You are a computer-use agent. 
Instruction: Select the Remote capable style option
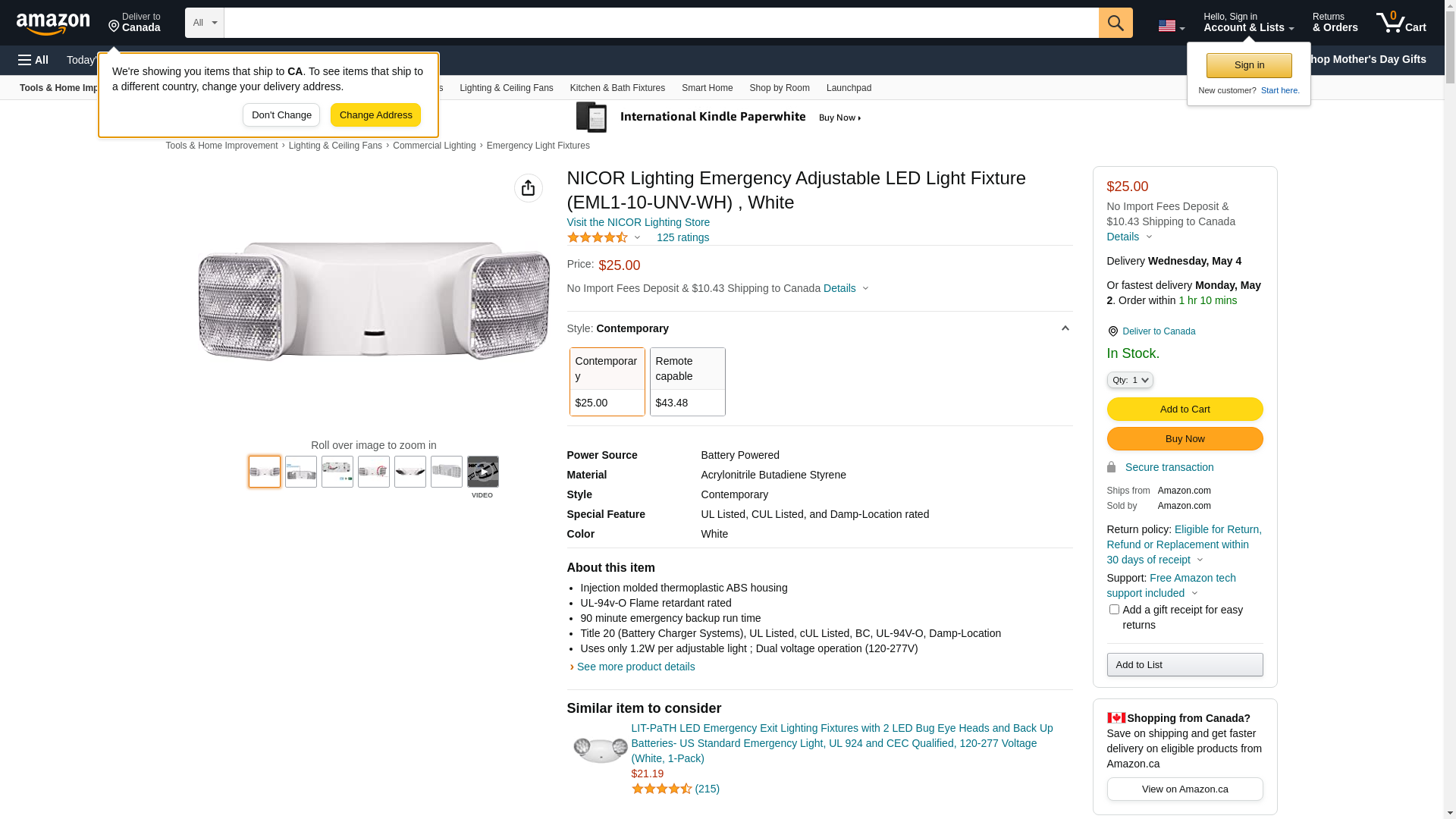point(687,381)
